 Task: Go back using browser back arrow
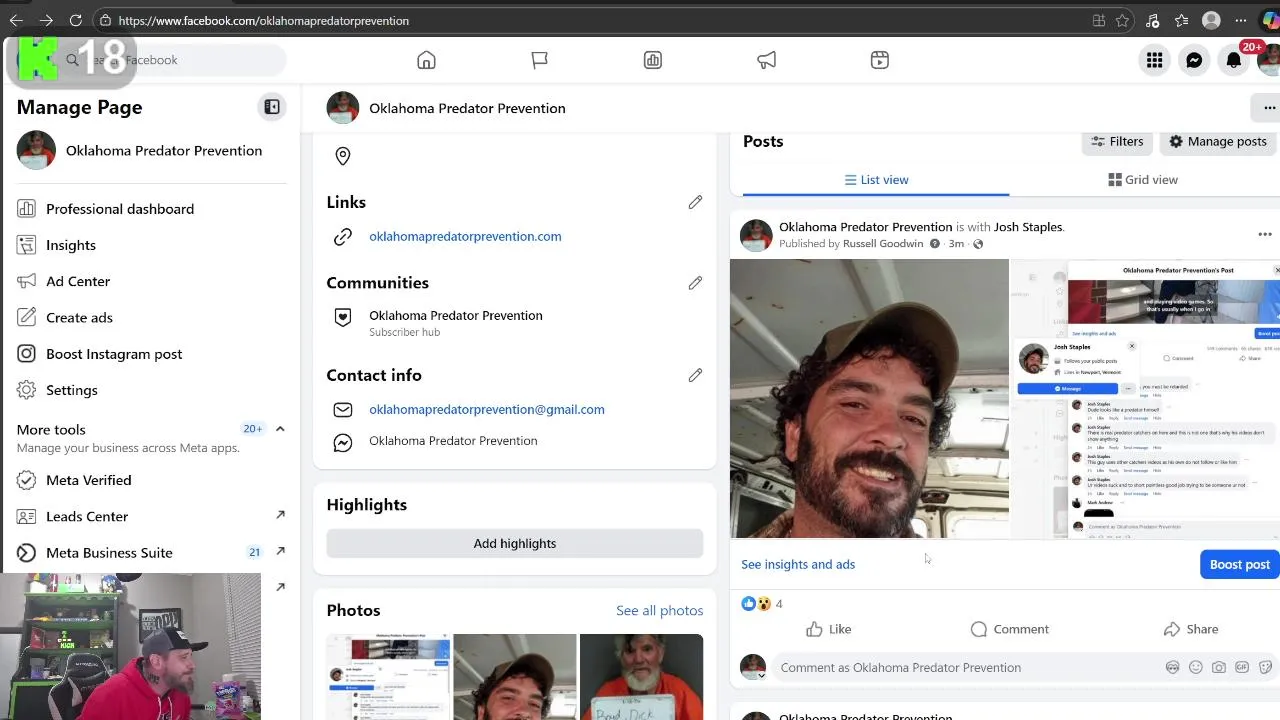pos(16,20)
